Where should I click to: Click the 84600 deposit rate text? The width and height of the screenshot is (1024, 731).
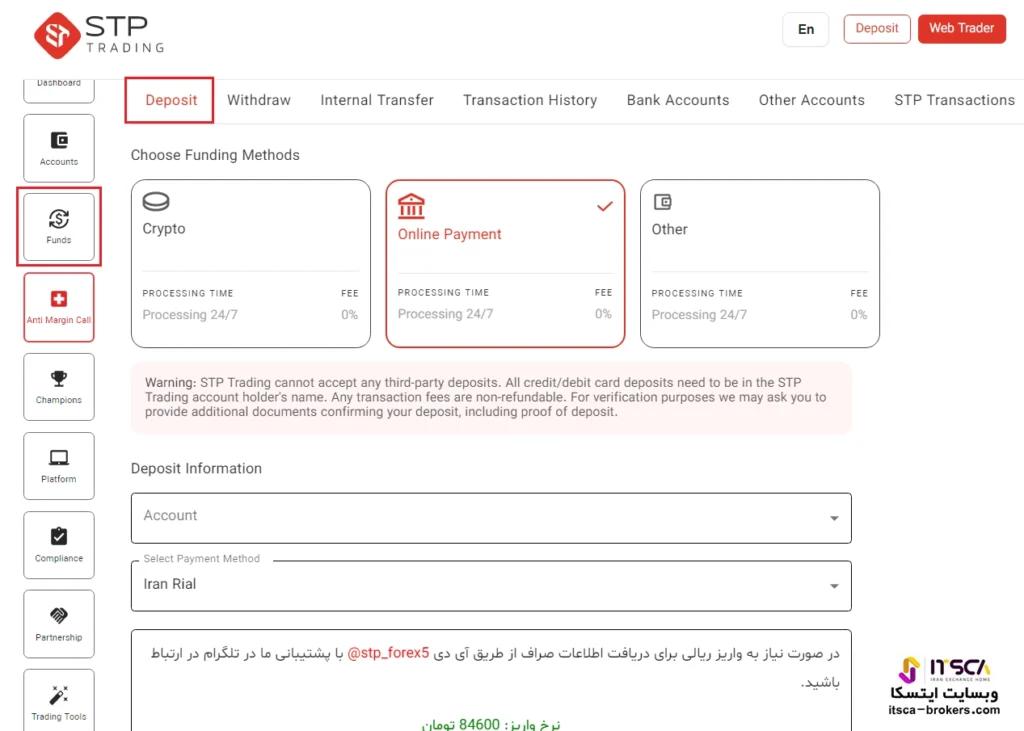tap(490, 724)
